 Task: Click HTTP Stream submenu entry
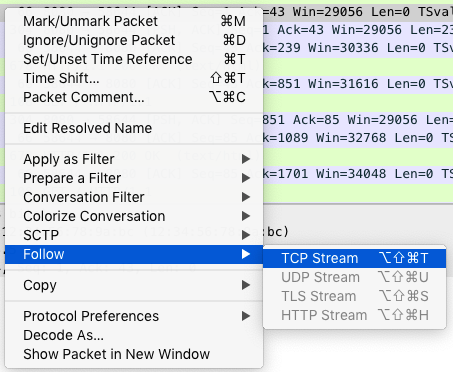tap(355, 315)
